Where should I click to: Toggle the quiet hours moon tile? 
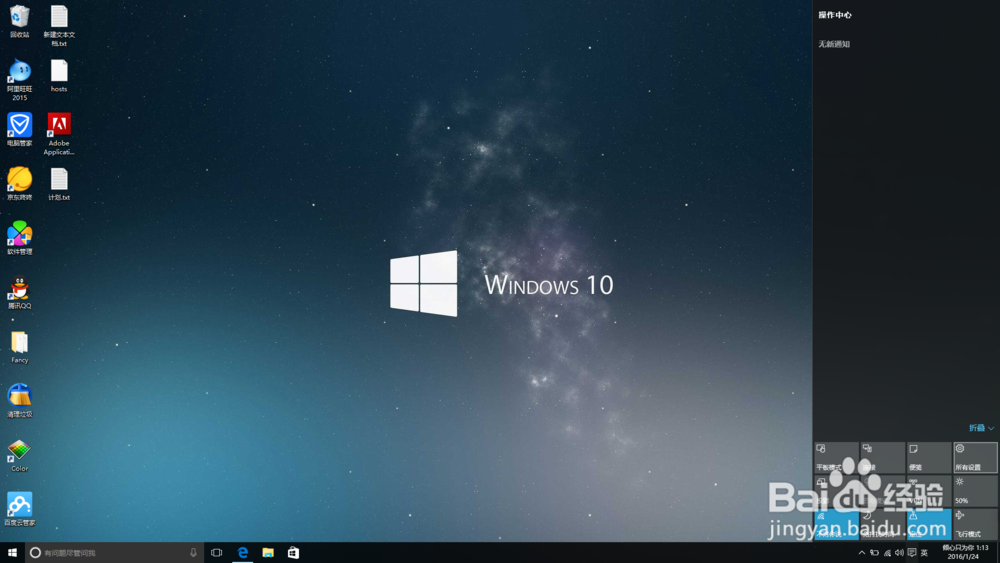pos(883,524)
